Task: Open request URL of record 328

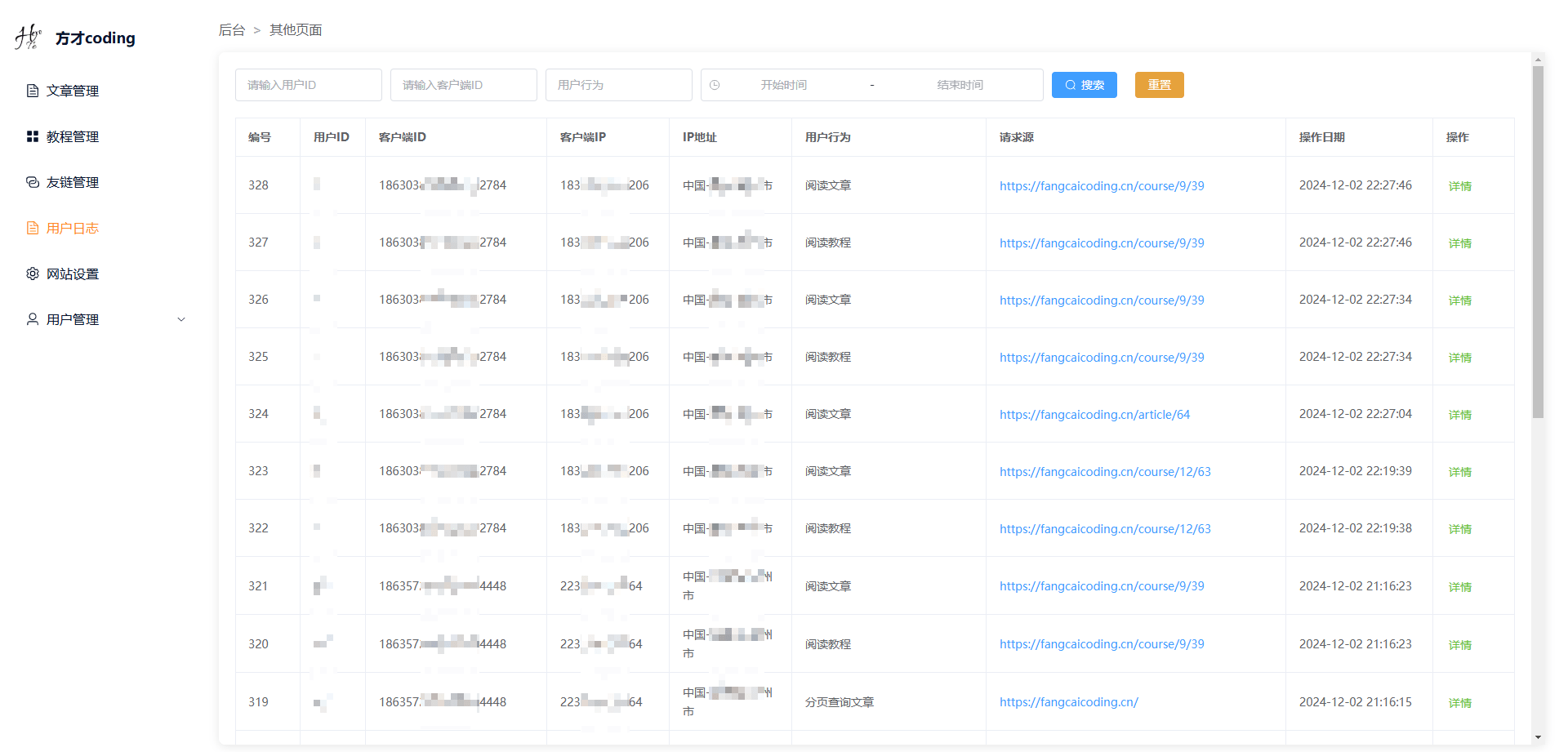Action: 1102,186
